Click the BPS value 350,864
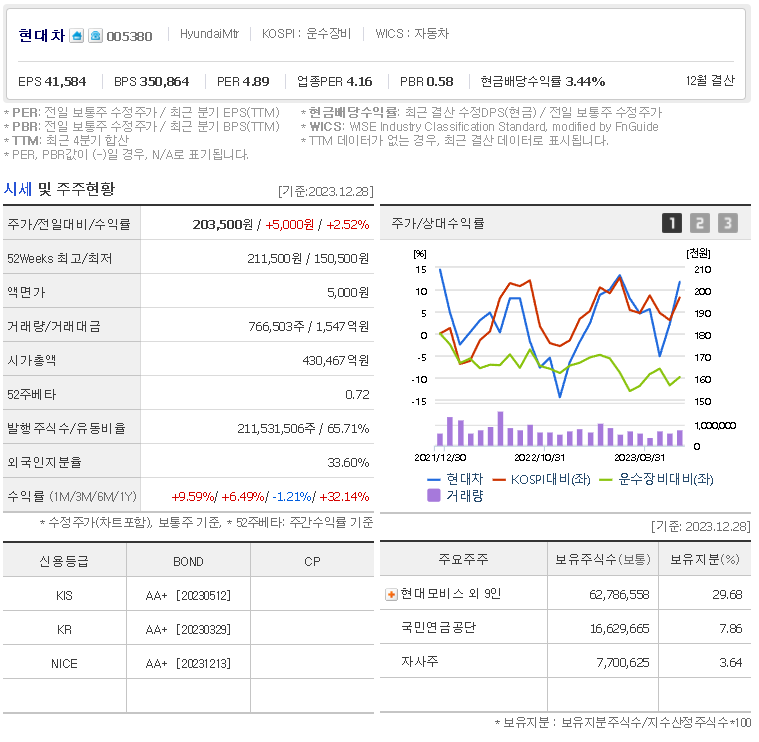The image size is (759, 742). (x=165, y=81)
